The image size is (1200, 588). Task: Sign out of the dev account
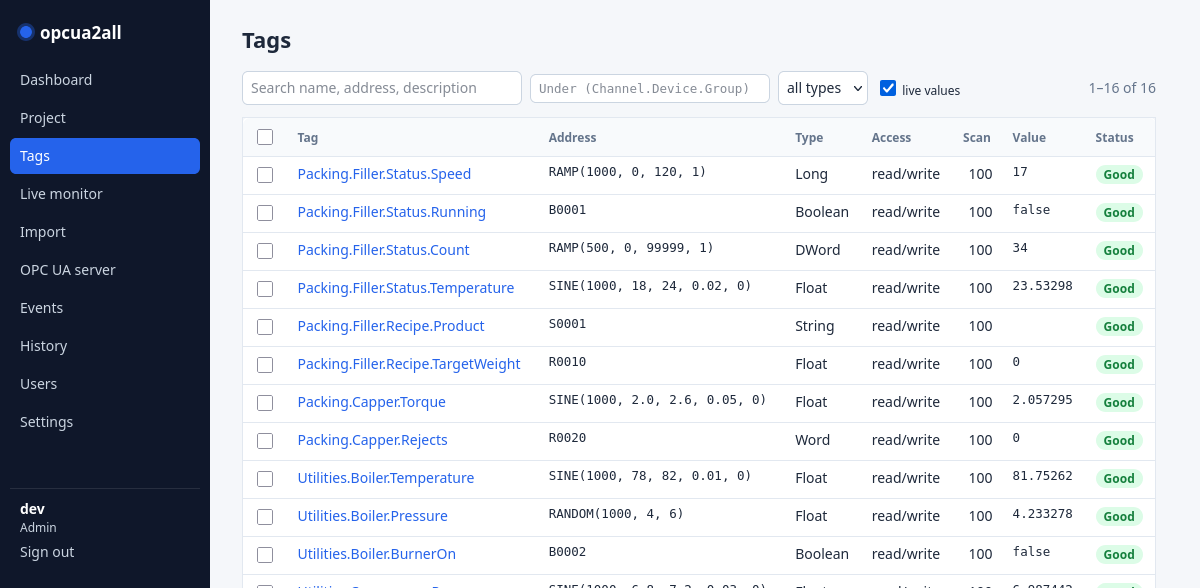(x=47, y=552)
